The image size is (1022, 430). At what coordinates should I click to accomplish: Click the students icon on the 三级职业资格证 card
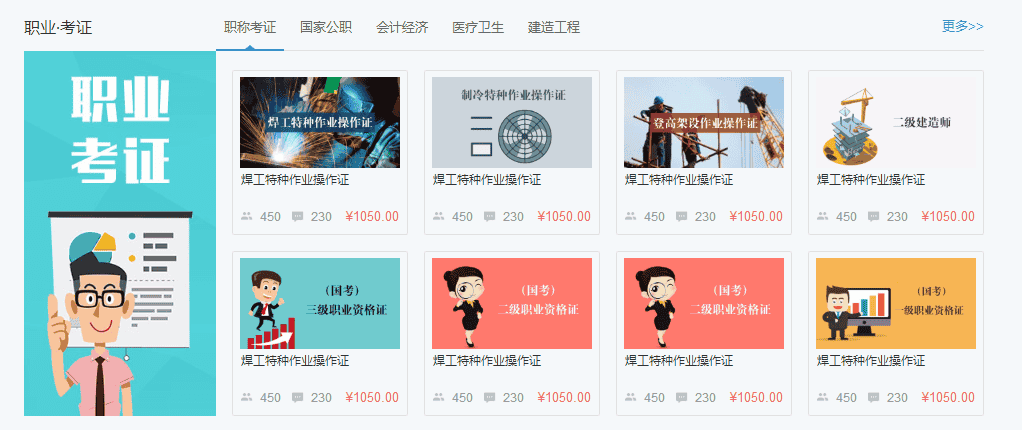tap(246, 397)
